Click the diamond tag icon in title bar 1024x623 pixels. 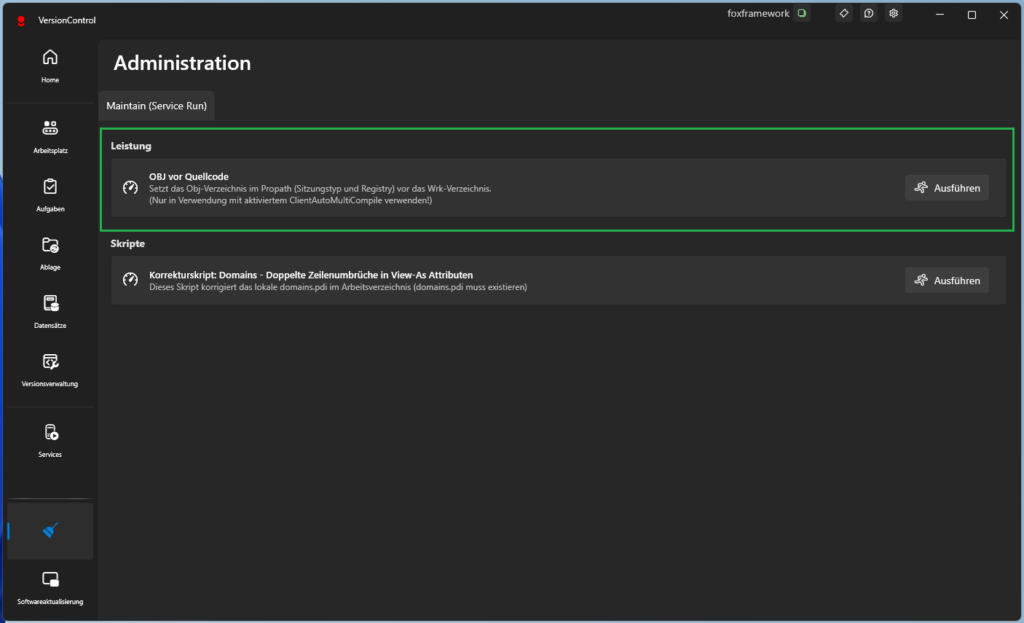click(x=844, y=14)
